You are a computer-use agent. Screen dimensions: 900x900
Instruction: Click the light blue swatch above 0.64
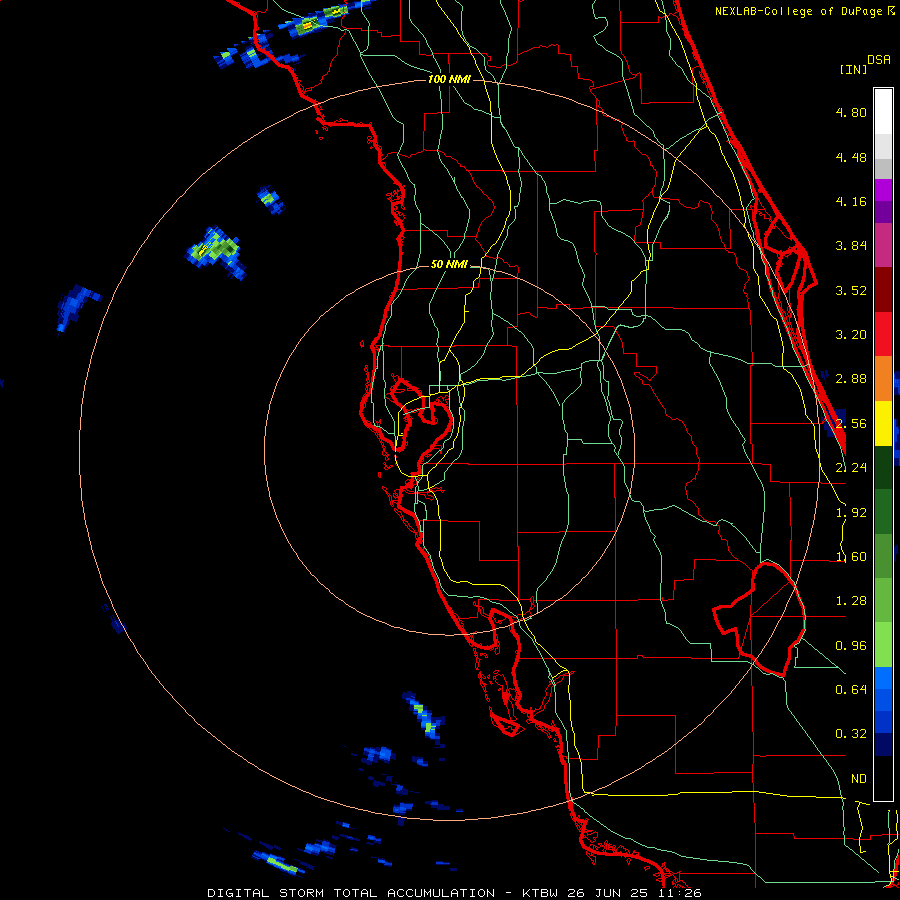(x=883, y=678)
